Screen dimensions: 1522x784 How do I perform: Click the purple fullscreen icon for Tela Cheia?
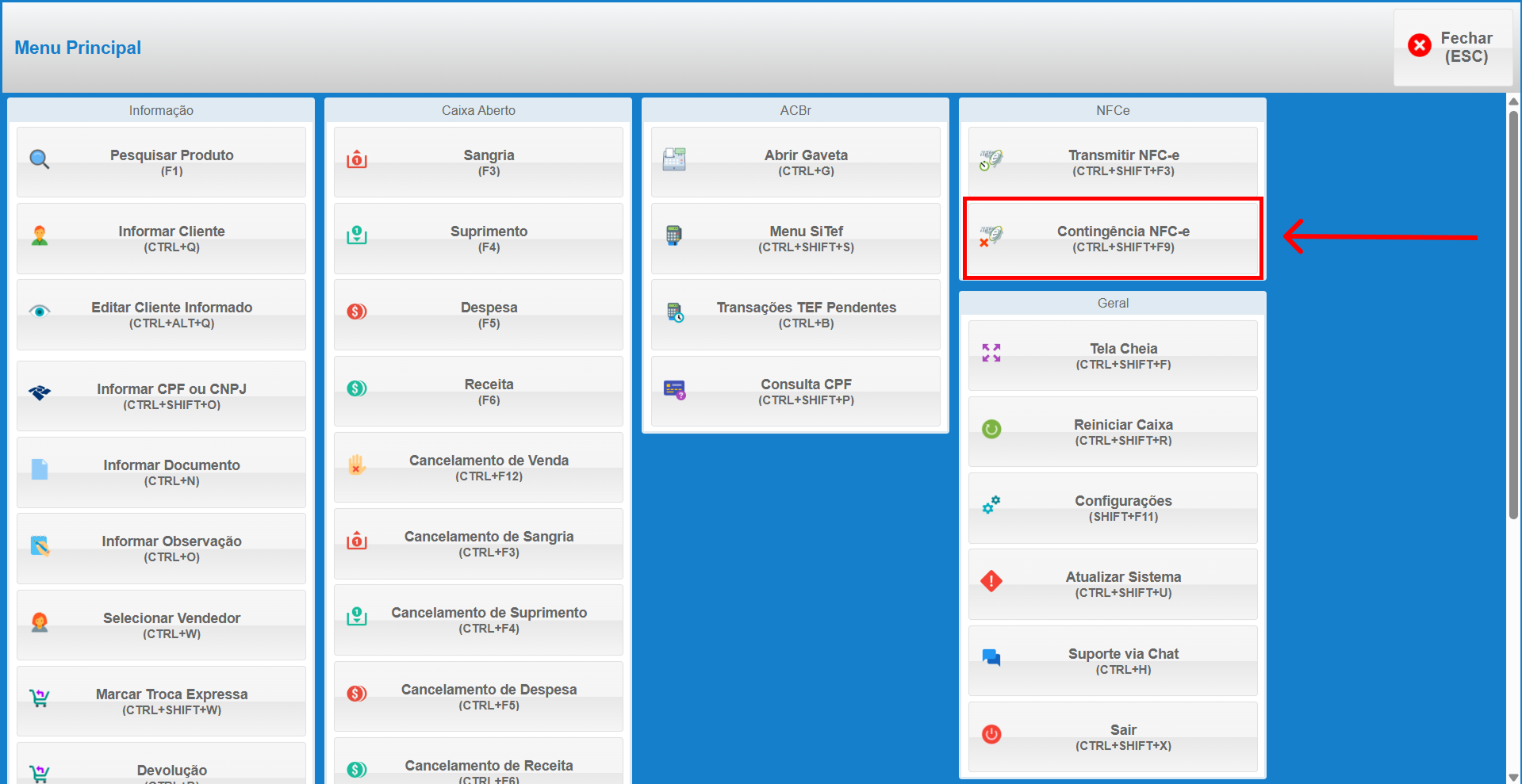tap(991, 353)
